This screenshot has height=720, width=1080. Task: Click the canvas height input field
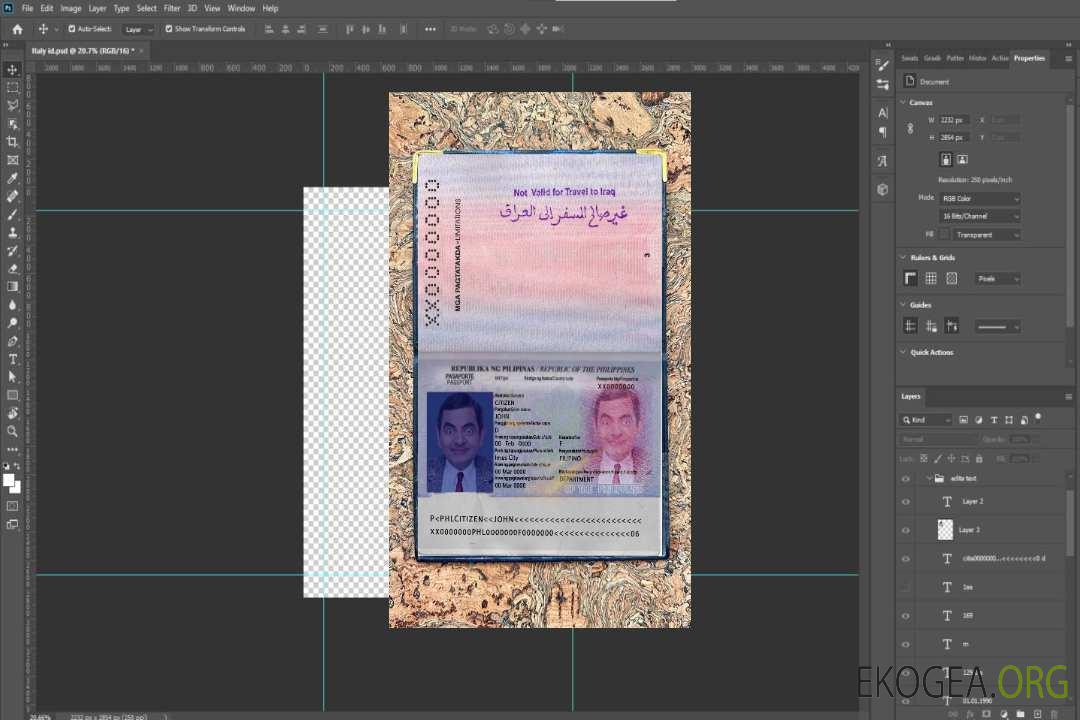(x=954, y=138)
